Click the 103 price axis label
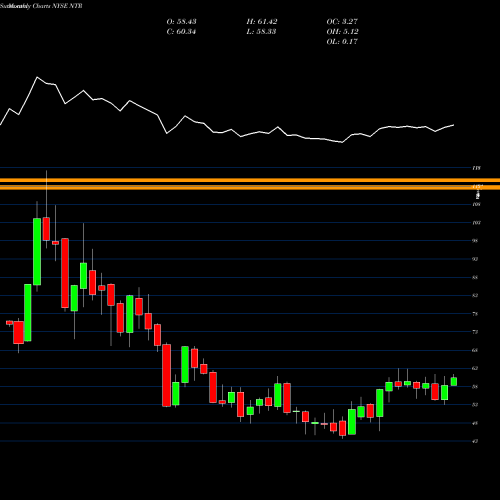 click(476, 223)
